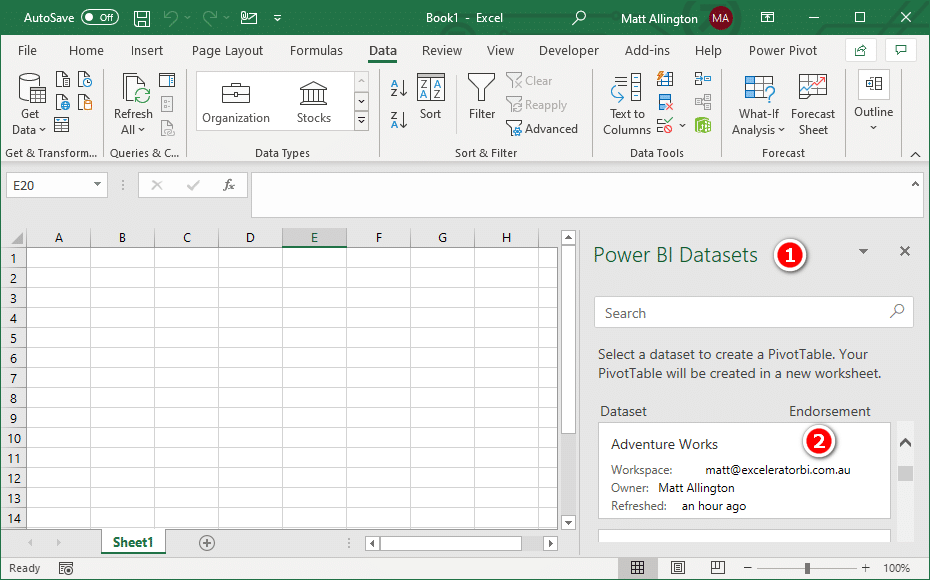
Task: Expand the Name Box dropdown
Action: pos(97,185)
